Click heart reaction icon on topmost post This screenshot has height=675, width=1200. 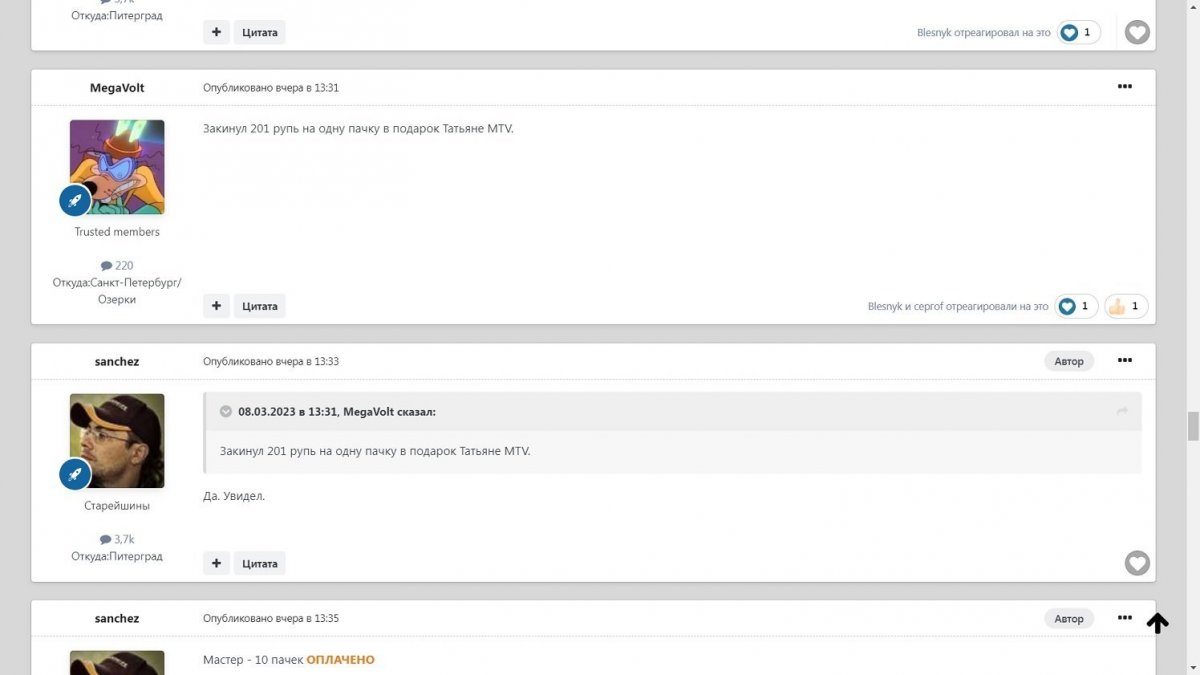(x=1137, y=32)
